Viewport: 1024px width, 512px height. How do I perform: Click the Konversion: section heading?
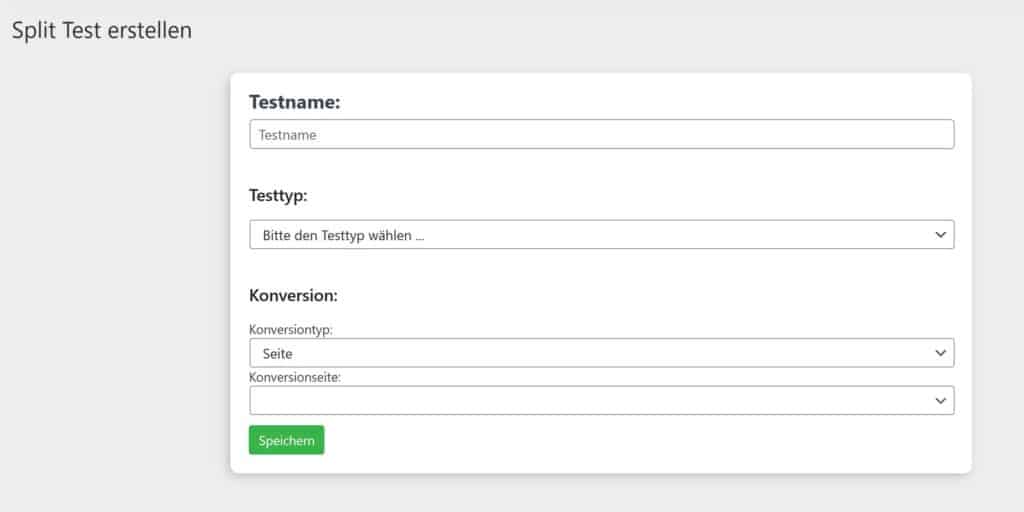click(293, 295)
